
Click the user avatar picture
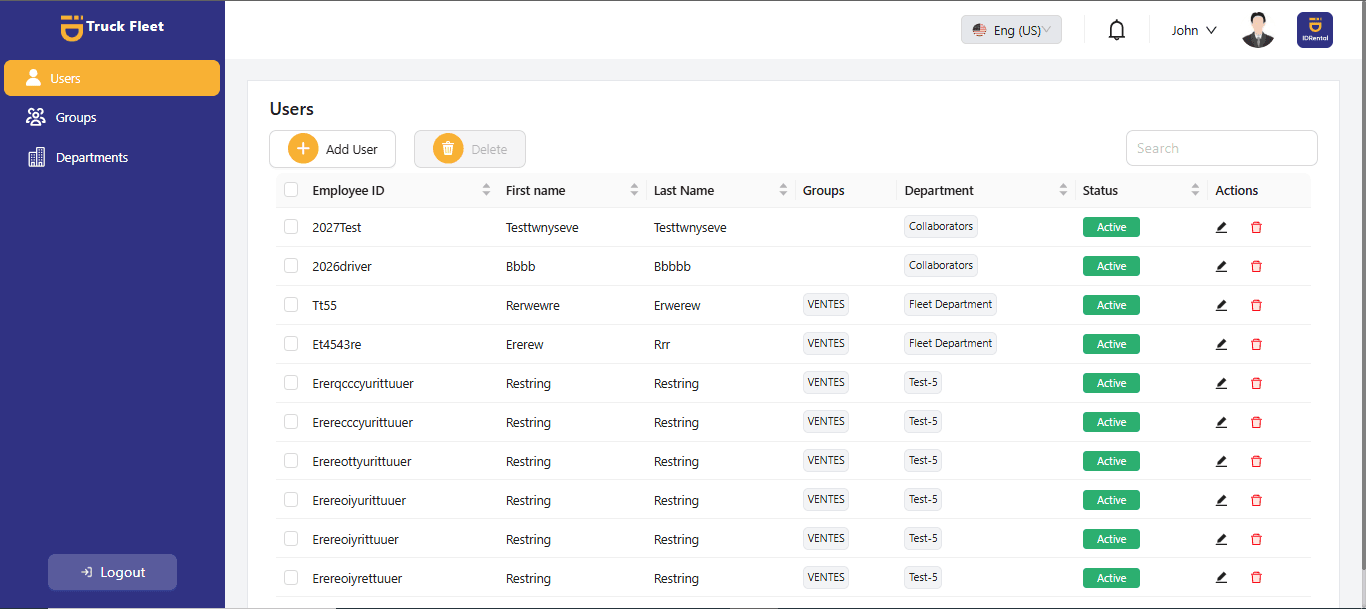(x=1258, y=30)
